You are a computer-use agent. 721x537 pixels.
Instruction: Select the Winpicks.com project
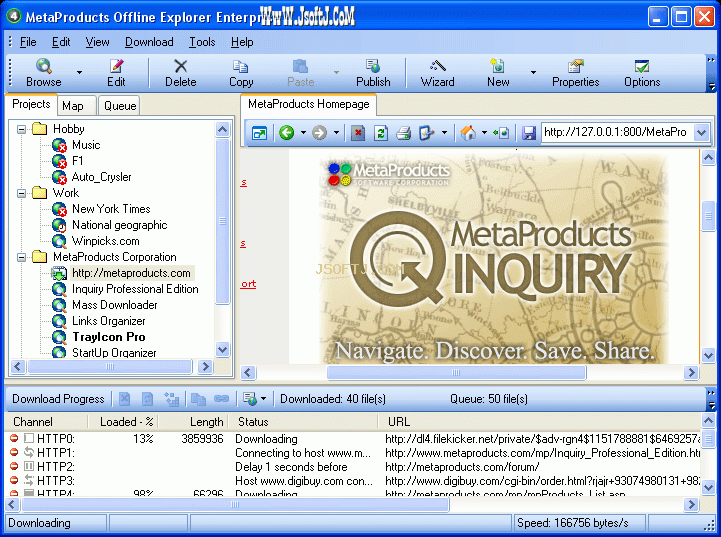(x=106, y=241)
